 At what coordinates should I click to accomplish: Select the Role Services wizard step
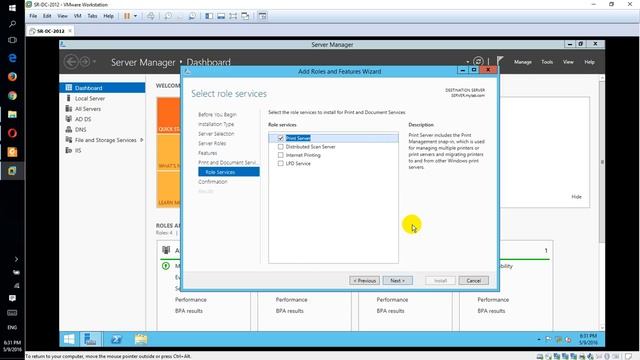pos(229,172)
